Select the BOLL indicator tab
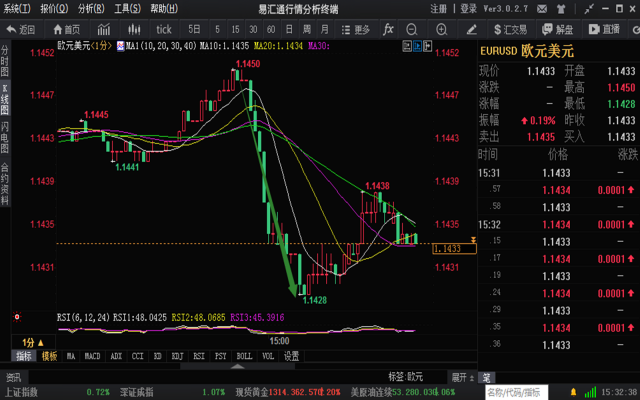 [243, 355]
